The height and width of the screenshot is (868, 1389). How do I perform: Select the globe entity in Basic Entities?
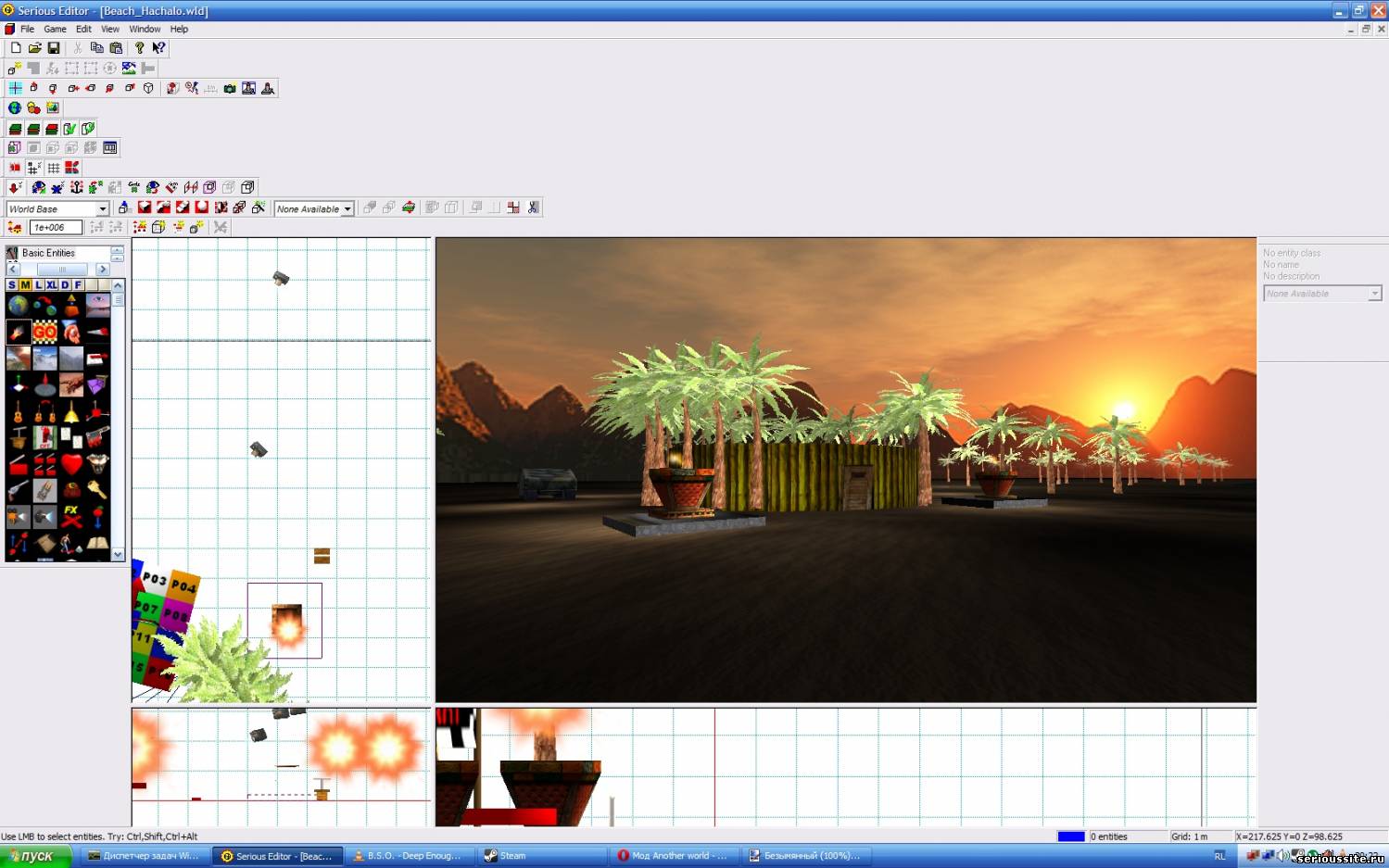click(x=19, y=305)
